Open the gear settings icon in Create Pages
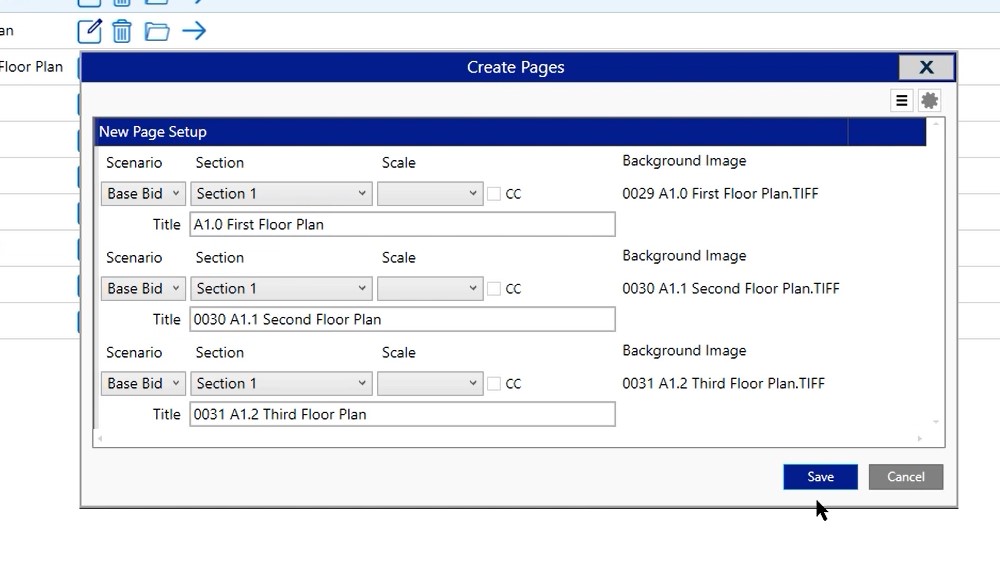1000x568 pixels. point(930,100)
